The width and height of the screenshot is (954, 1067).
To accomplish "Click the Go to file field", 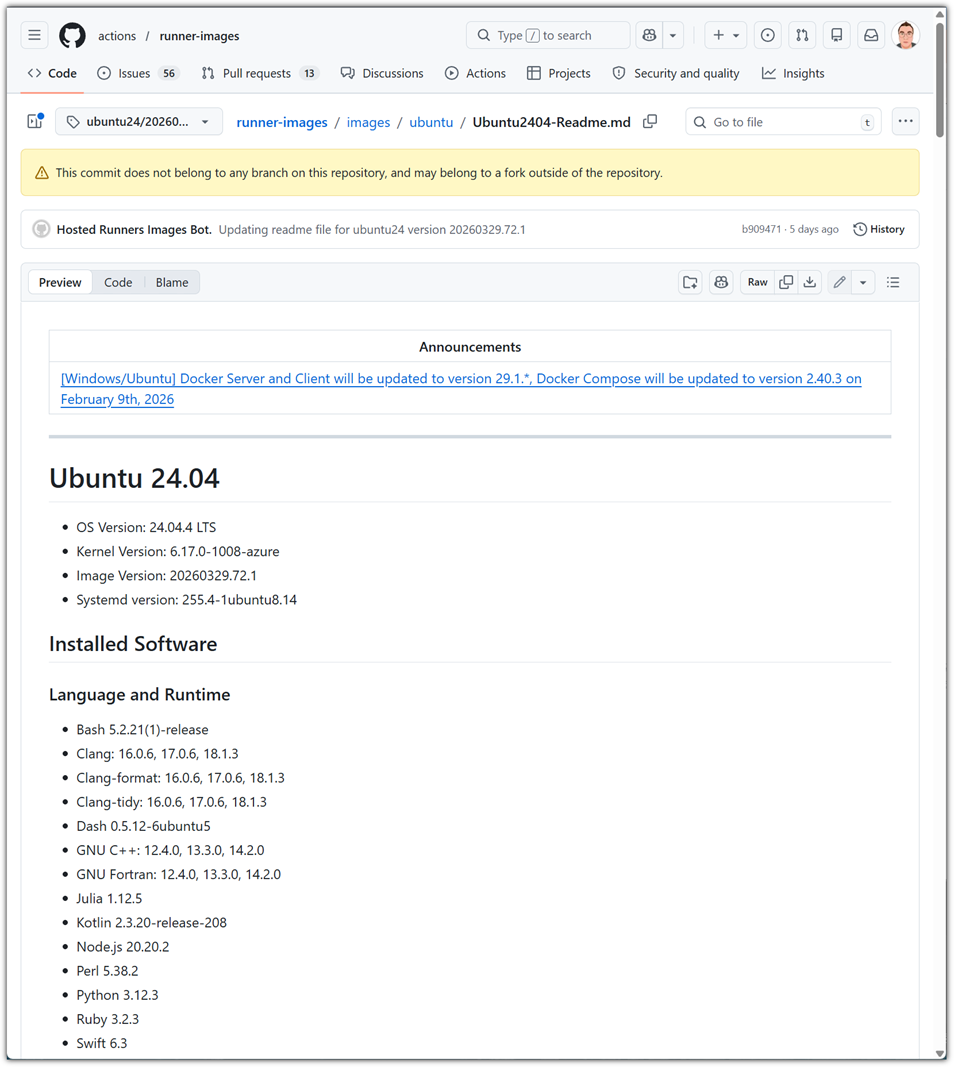I will (783, 122).
